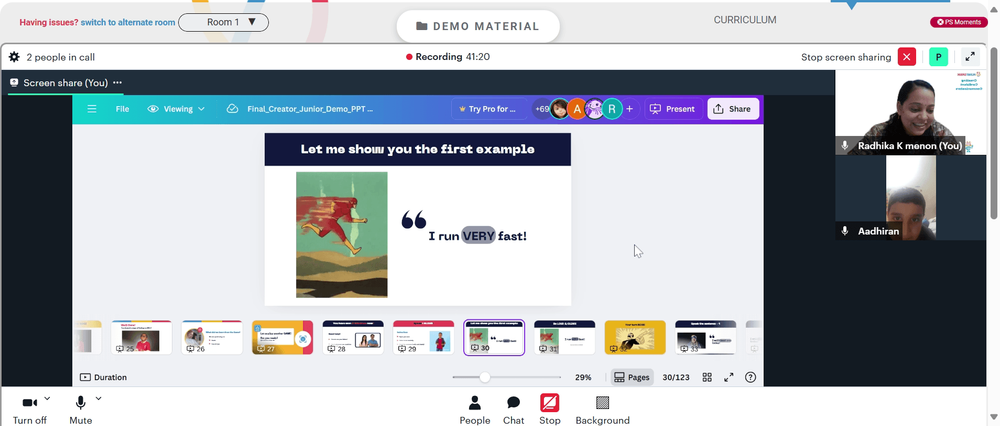Click the 2 people in call label

(x=61, y=57)
